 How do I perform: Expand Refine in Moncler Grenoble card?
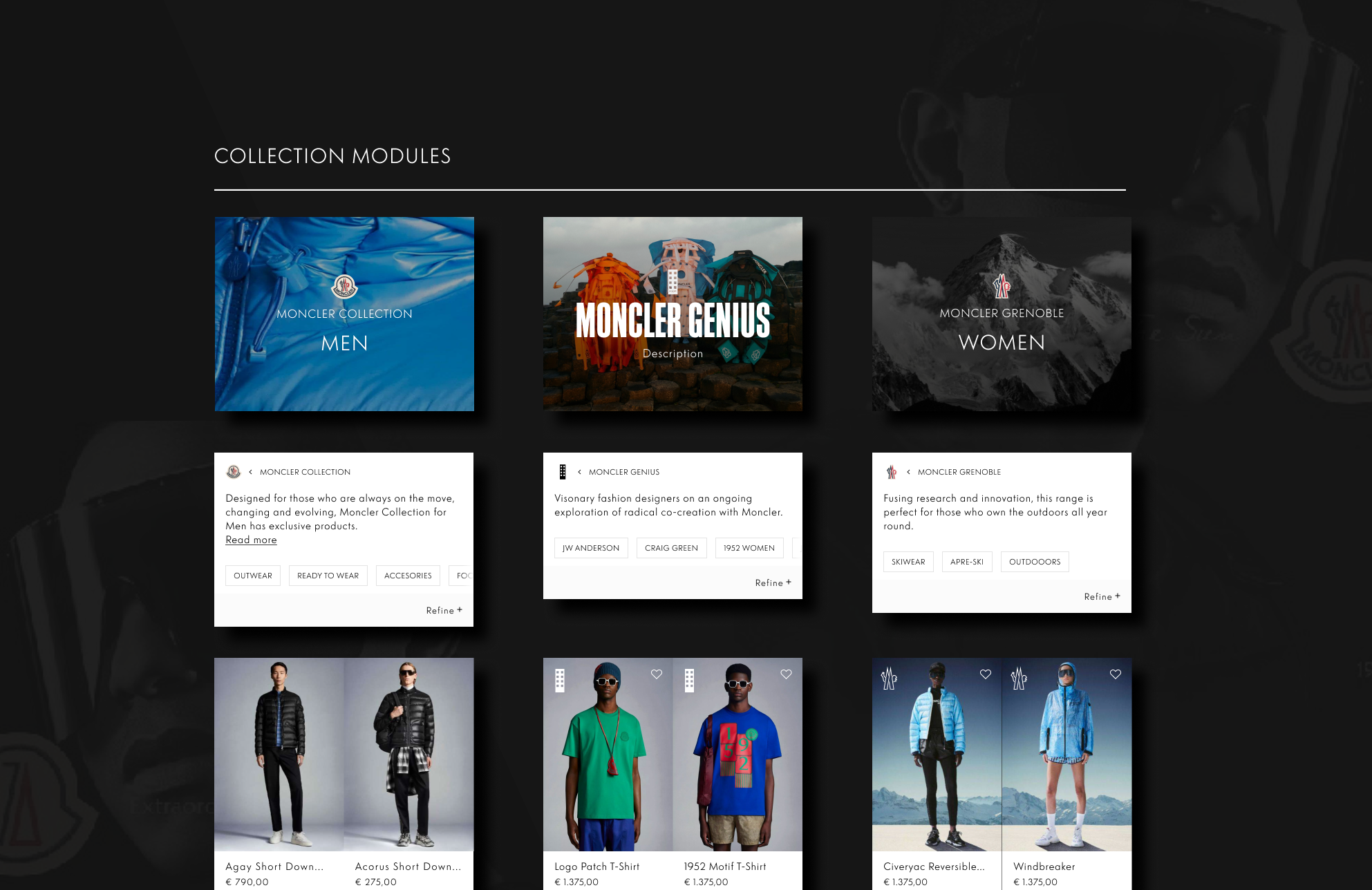(1102, 596)
